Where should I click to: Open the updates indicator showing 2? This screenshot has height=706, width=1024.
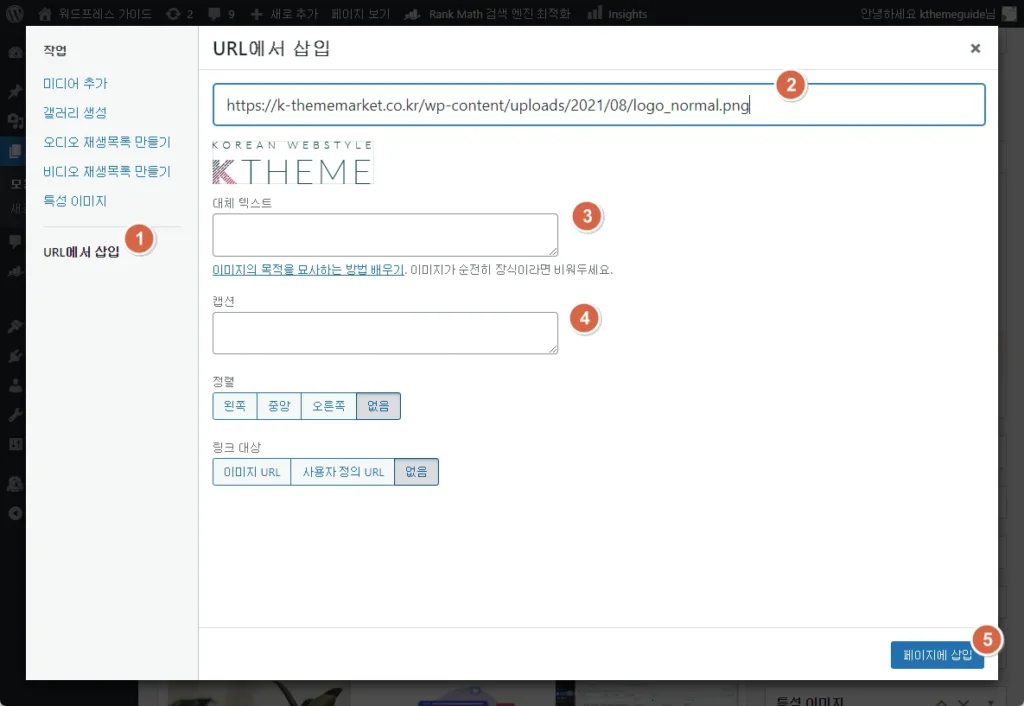tap(180, 14)
